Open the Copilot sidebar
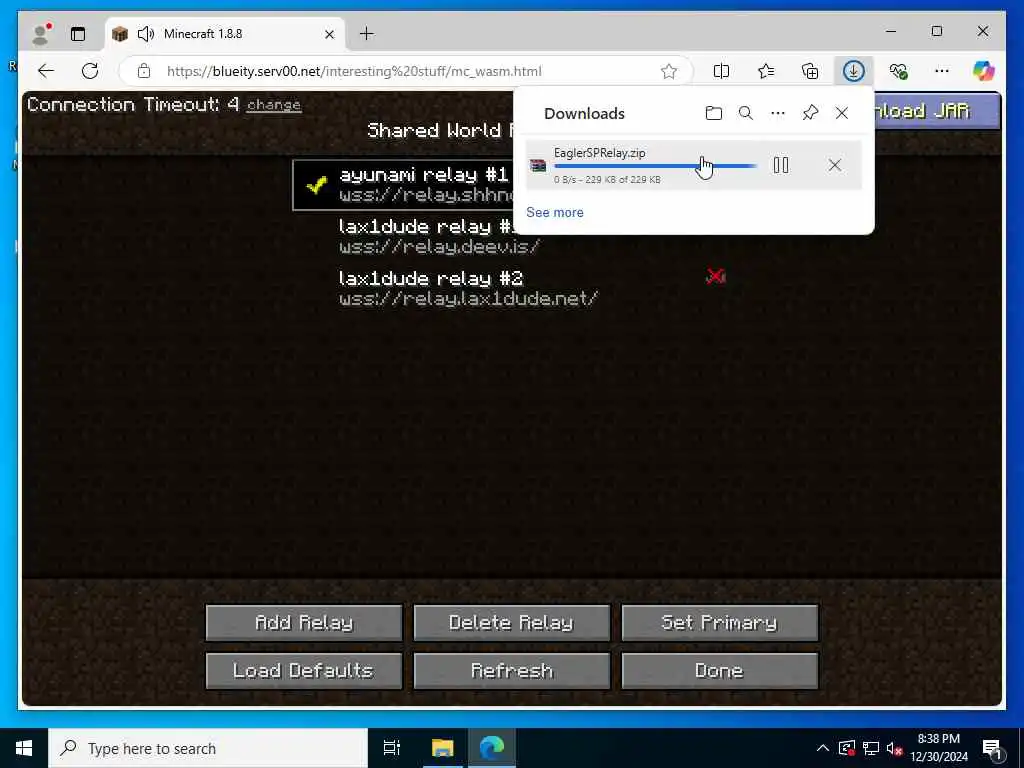Screen dimensions: 1024x768 click(x=984, y=71)
